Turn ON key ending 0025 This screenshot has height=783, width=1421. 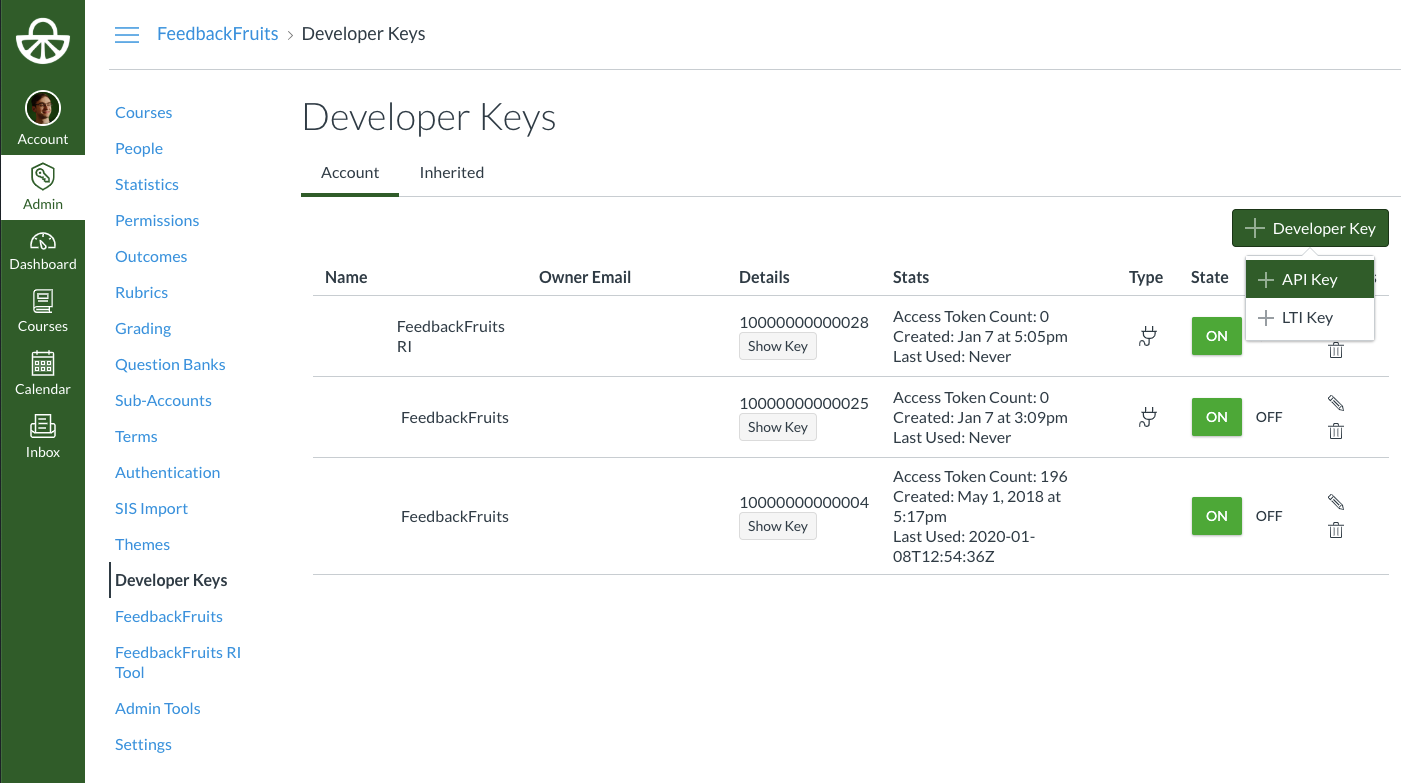click(x=1217, y=417)
